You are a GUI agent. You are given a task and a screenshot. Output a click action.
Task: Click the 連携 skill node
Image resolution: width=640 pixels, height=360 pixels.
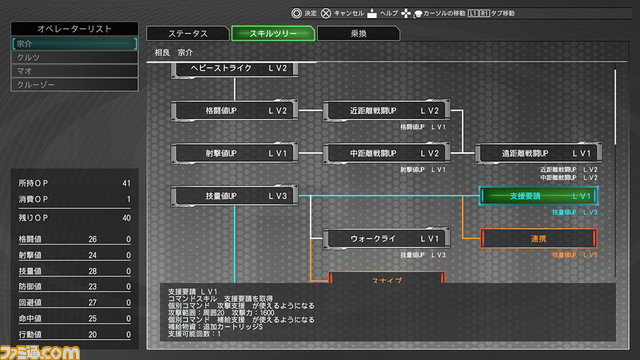tap(538, 238)
